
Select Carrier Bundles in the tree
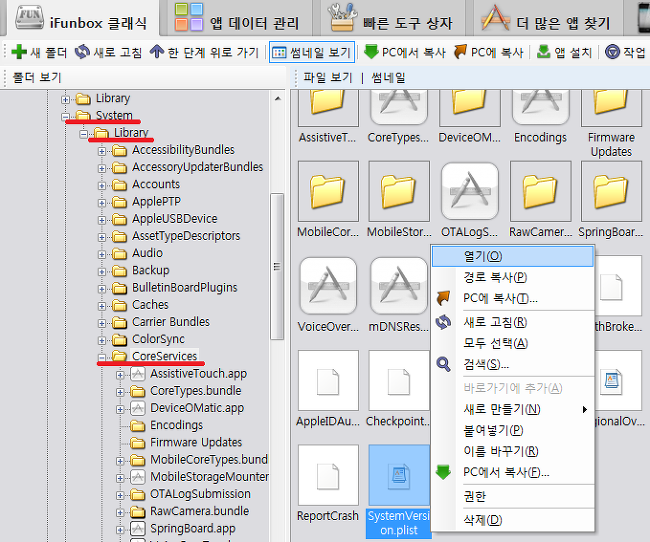[171, 322]
